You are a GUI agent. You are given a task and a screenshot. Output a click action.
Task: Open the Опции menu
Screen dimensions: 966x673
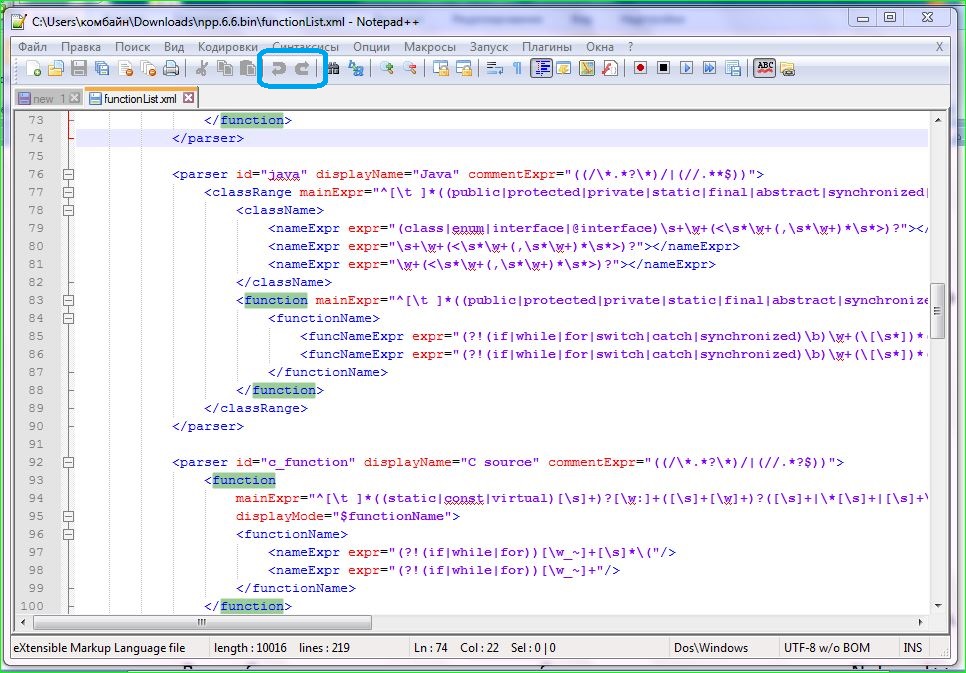[371, 47]
